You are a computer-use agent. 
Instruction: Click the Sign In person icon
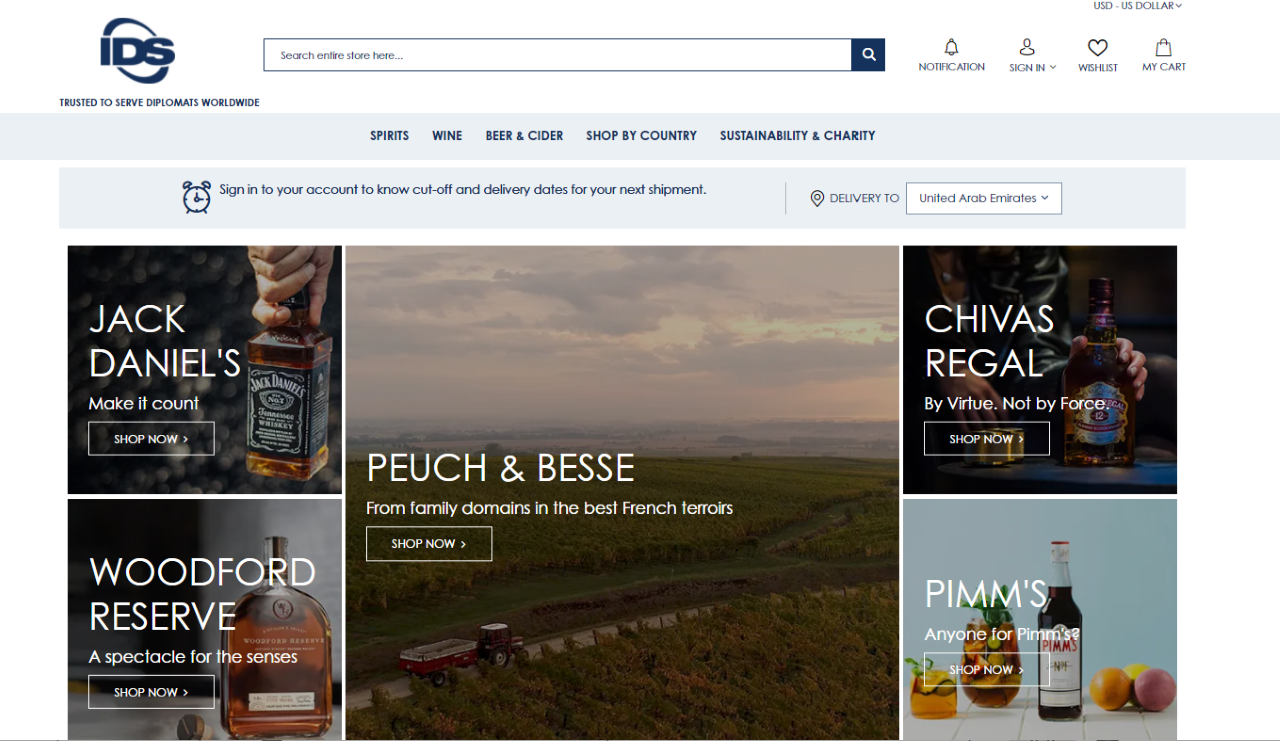1027,47
